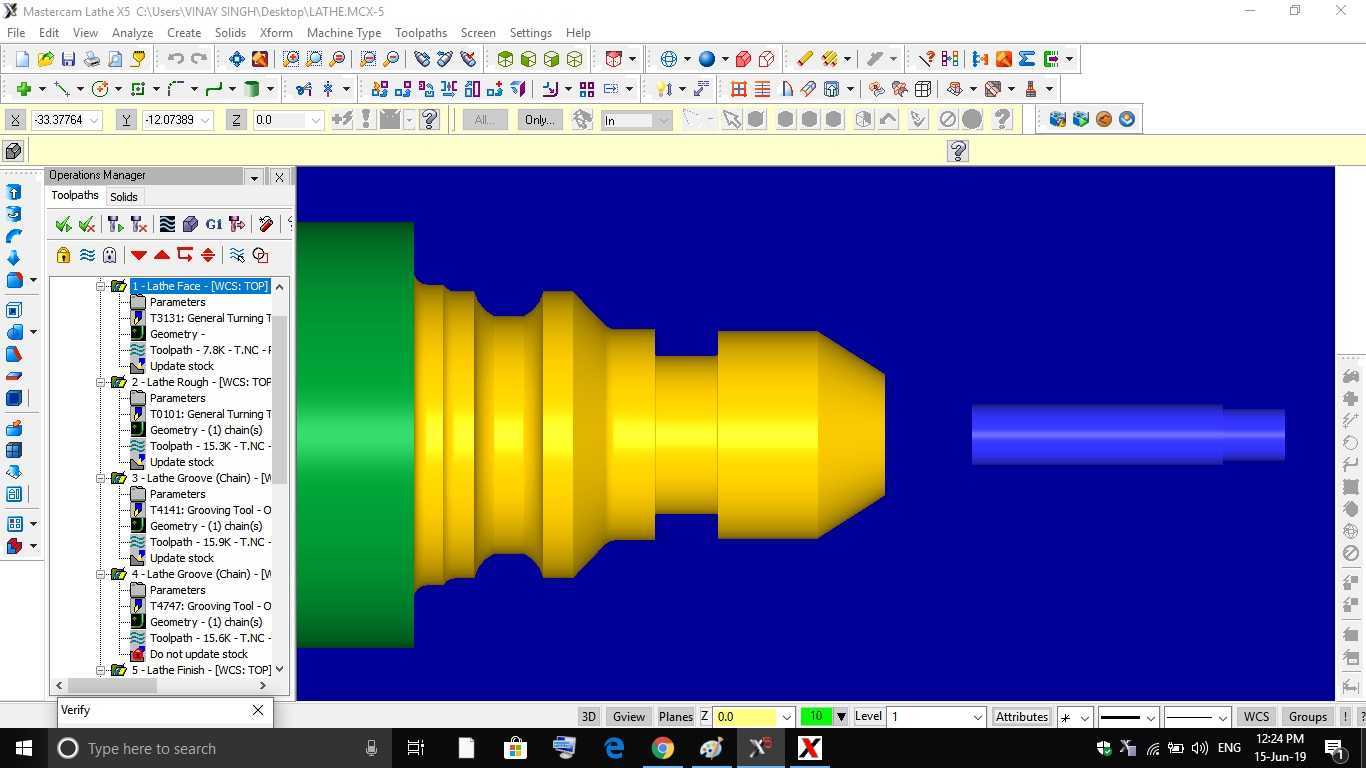The image size is (1366, 768).
Task: Click the X coordinate lock button
Action: [15, 120]
